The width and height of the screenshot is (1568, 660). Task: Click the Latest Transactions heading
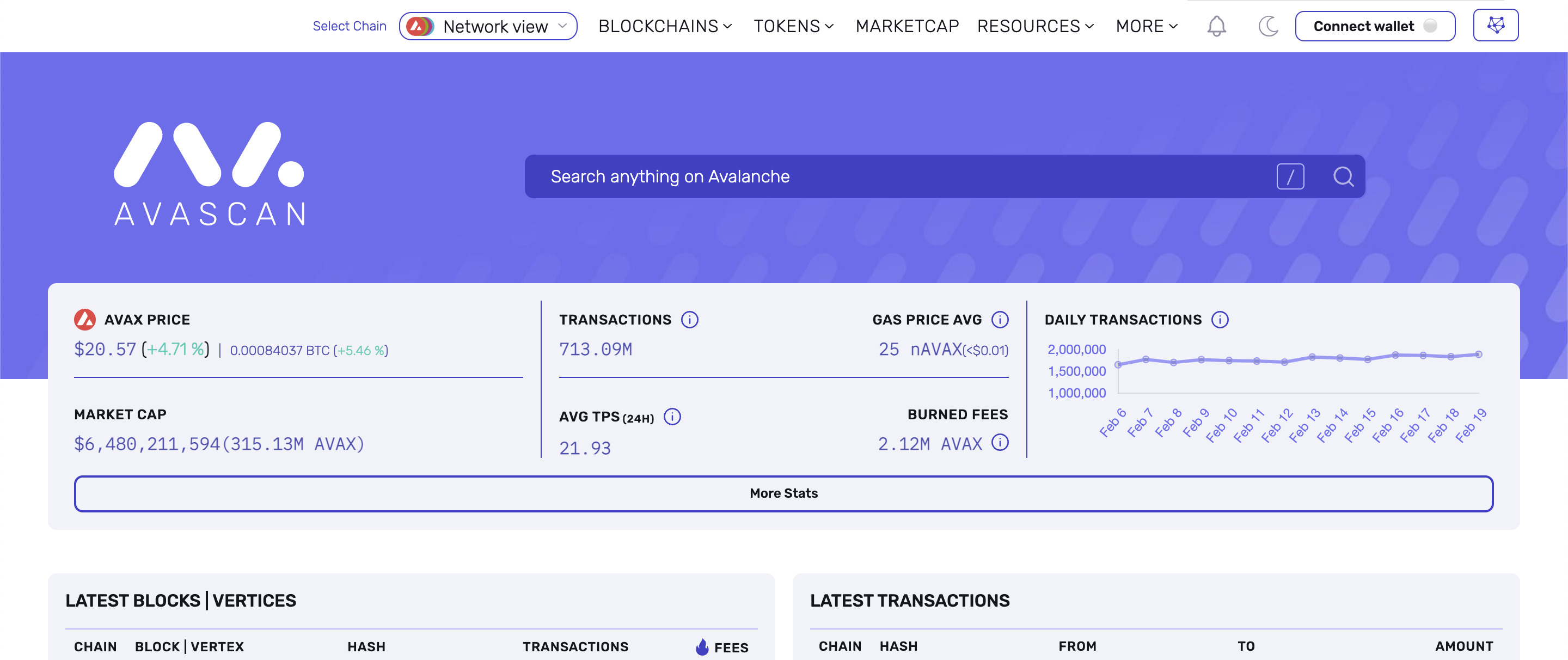click(909, 600)
